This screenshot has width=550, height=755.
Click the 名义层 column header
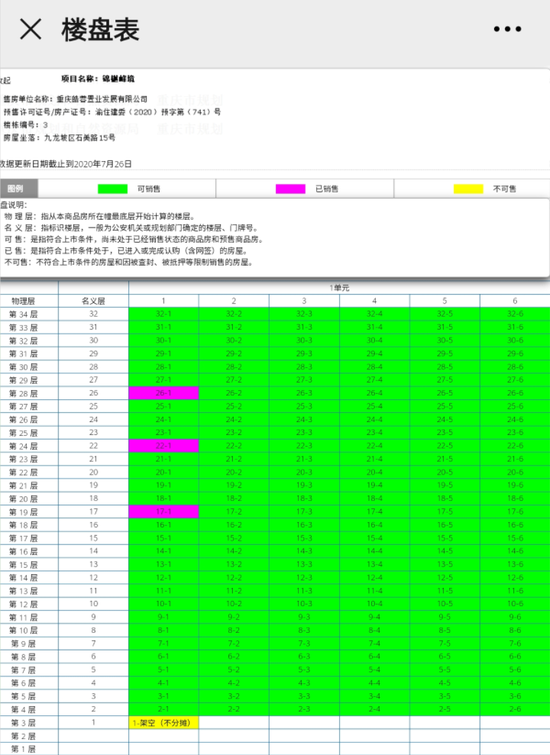[93, 301]
